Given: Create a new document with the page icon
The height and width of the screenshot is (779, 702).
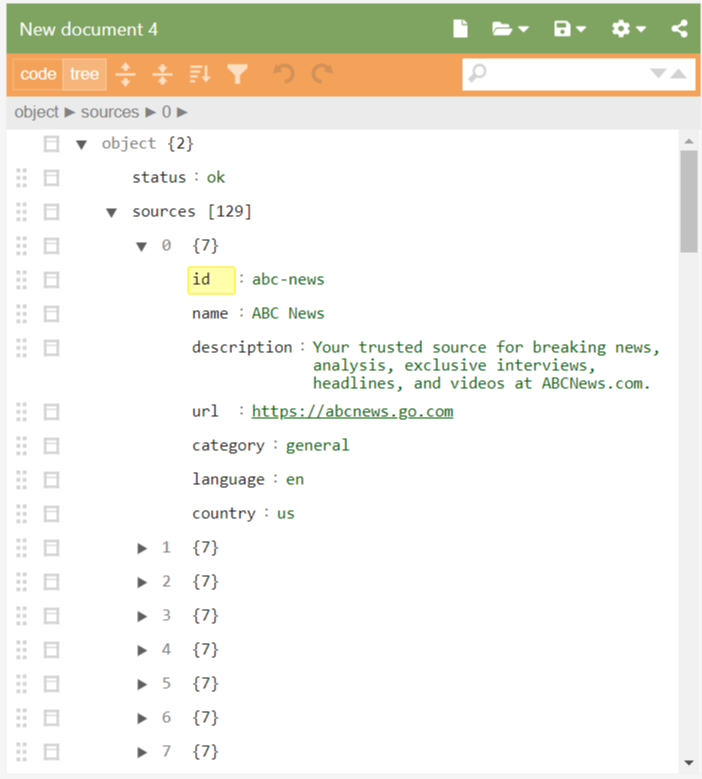Looking at the screenshot, I should (461, 29).
